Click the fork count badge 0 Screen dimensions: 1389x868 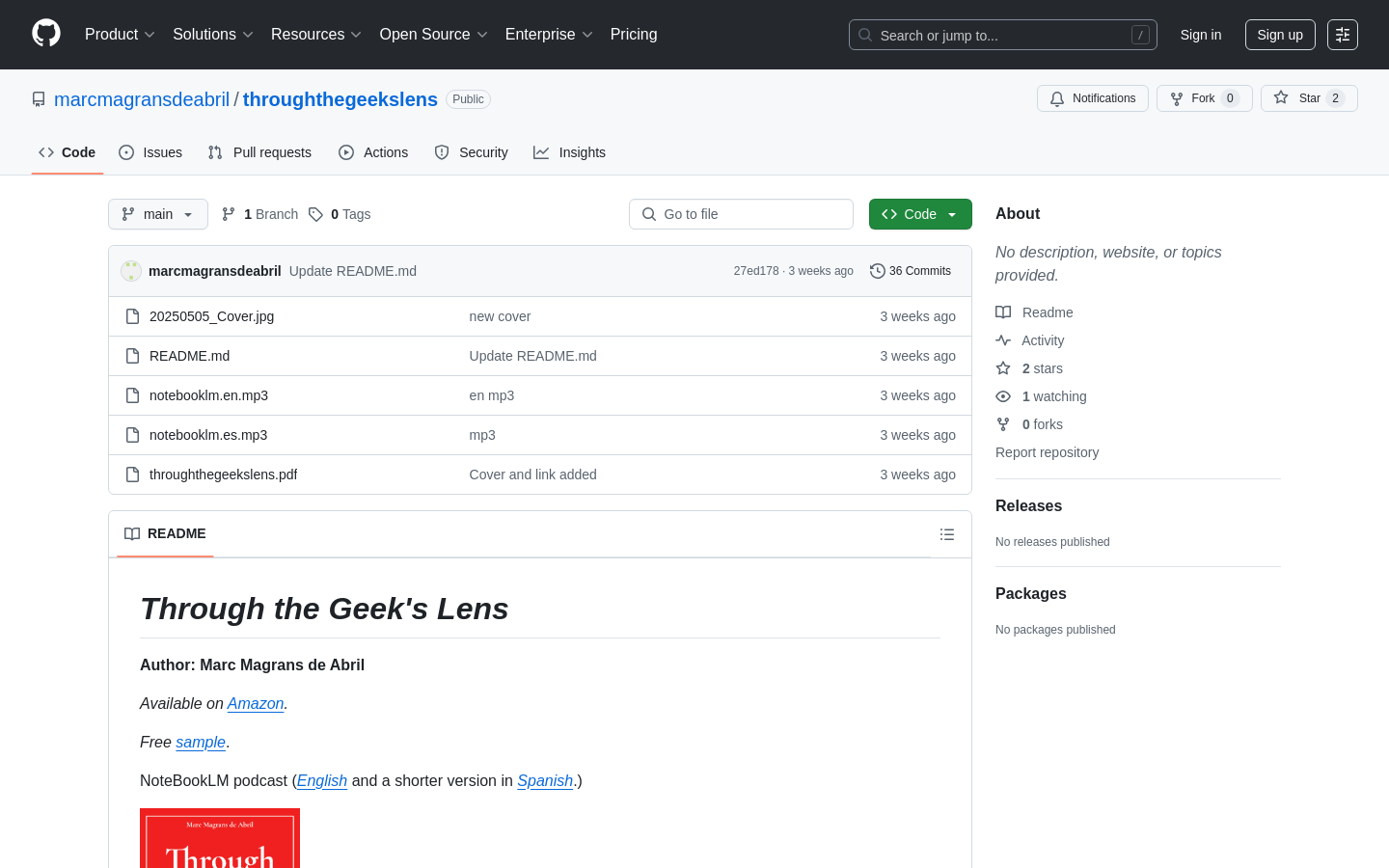tap(1230, 98)
